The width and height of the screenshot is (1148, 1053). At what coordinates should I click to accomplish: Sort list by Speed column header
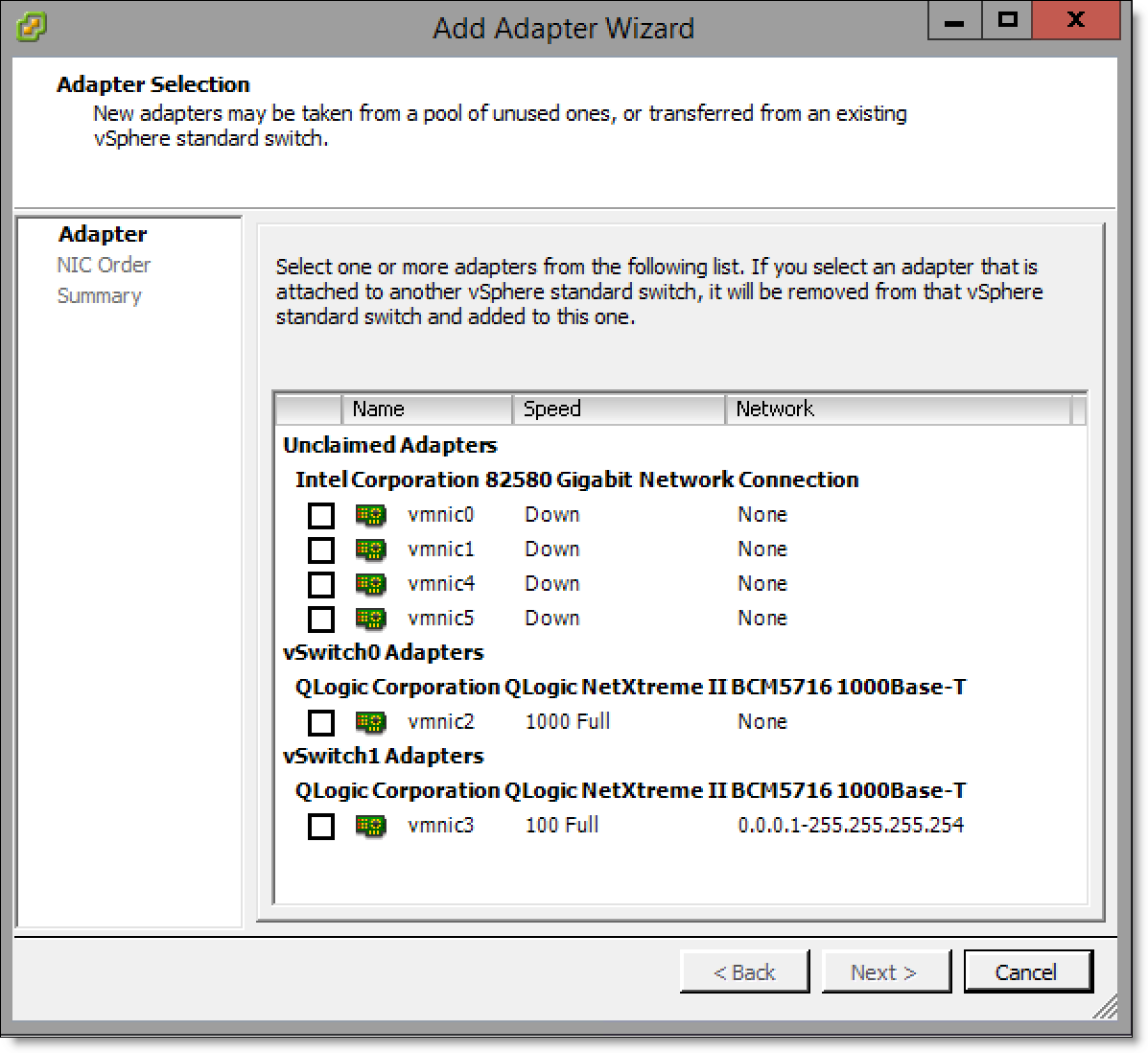618,409
